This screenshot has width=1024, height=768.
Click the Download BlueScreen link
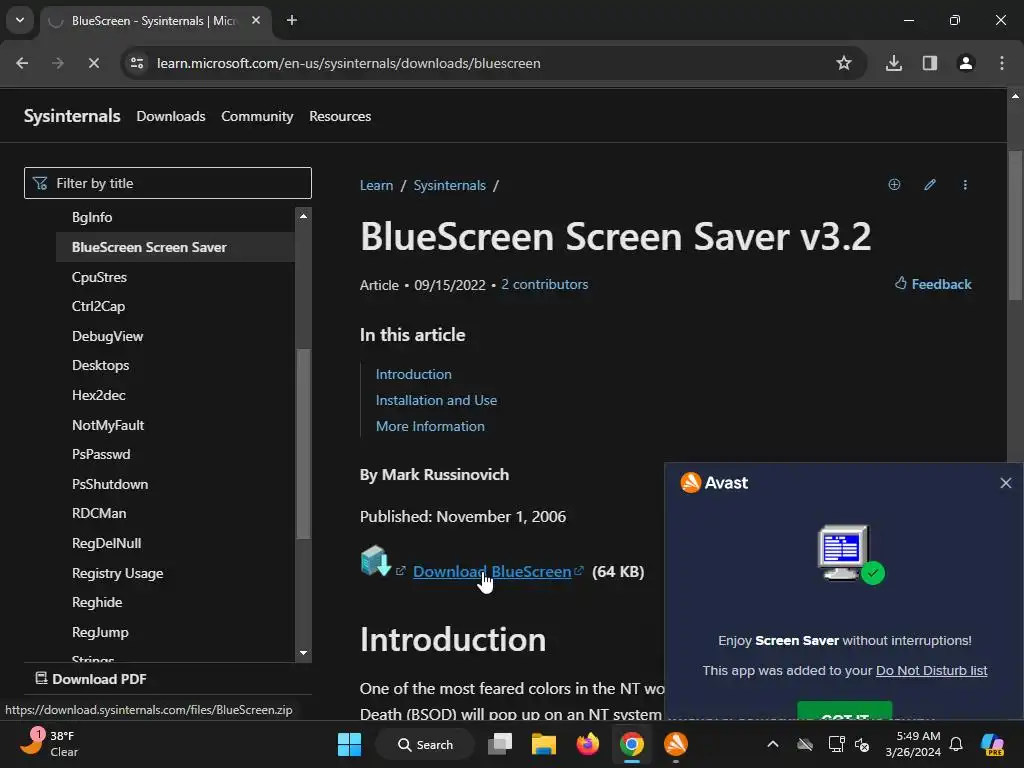click(492, 571)
